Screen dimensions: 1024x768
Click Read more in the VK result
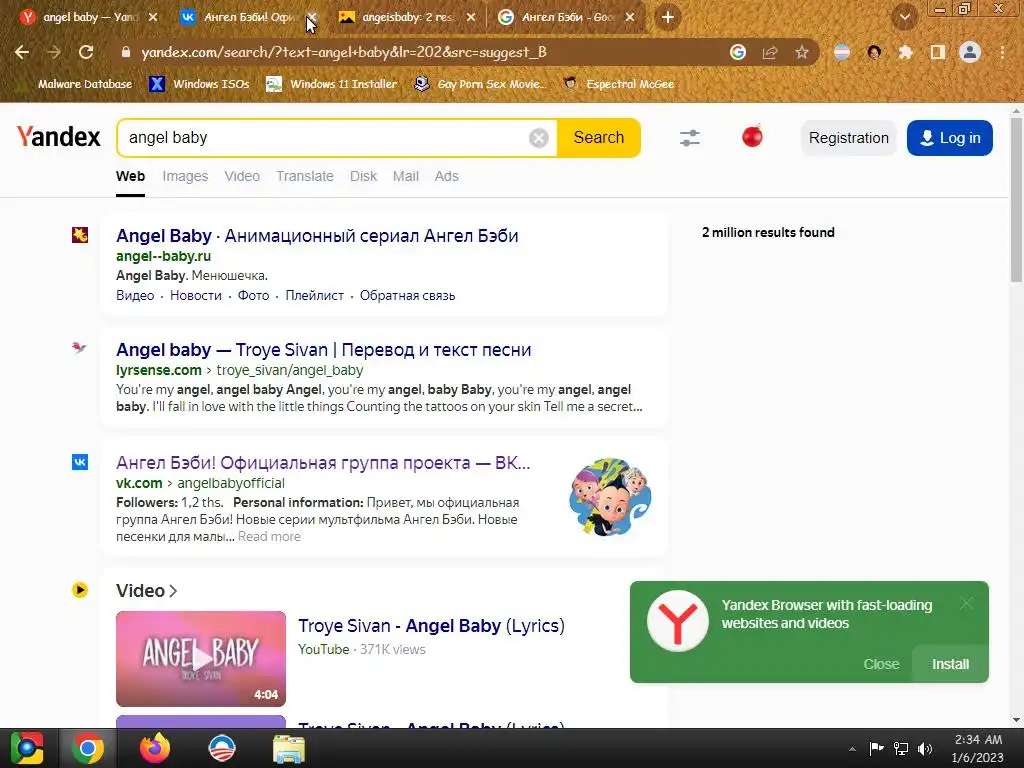click(x=269, y=537)
